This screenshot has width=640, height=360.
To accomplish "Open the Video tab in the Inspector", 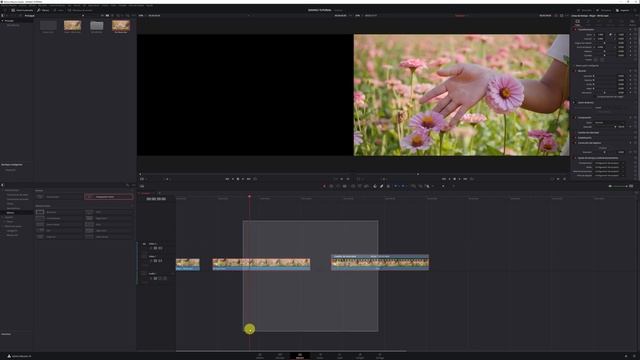I will tap(578, 22).
